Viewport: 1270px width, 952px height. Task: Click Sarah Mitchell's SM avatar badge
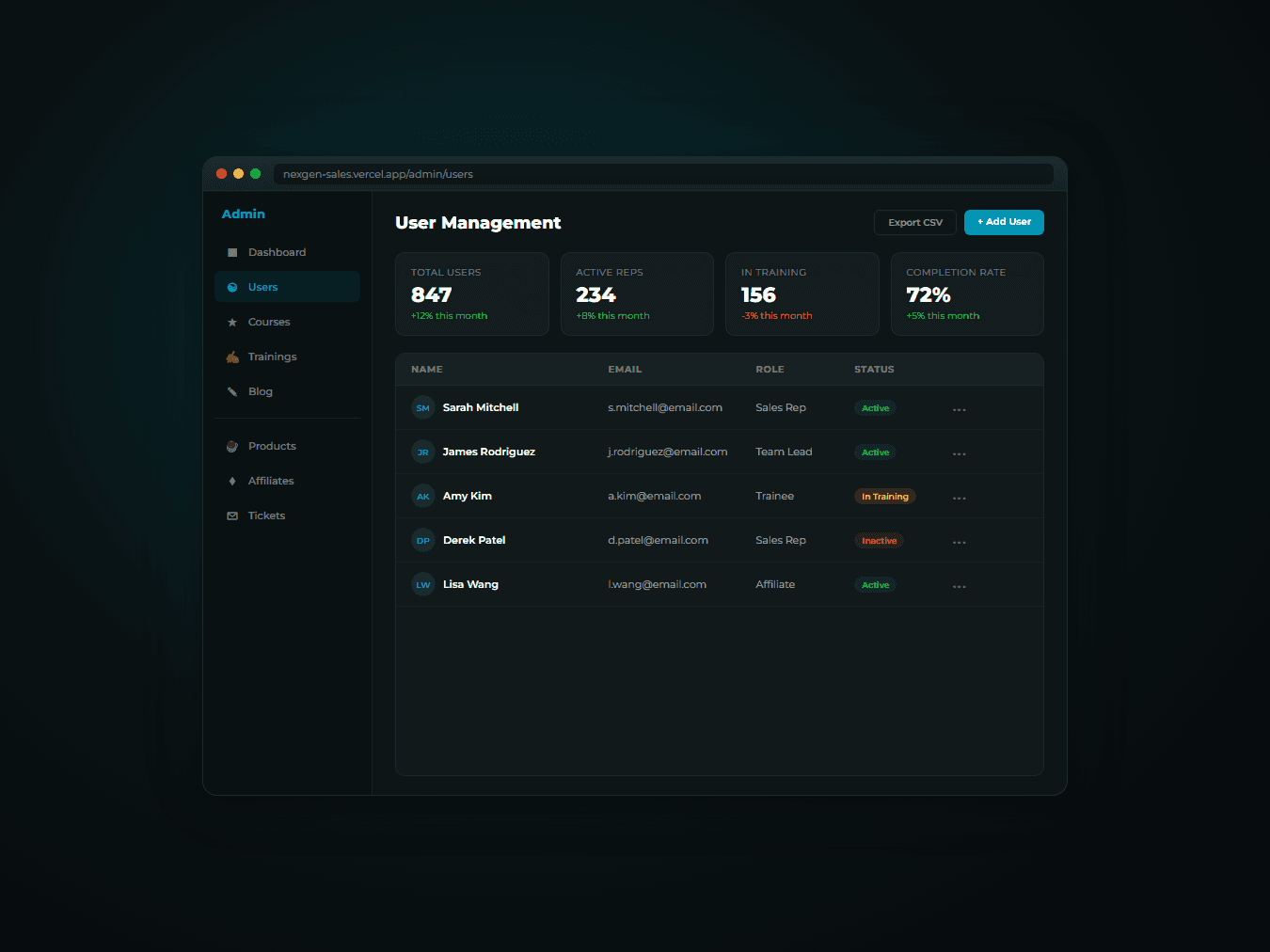pyautogui.click(x=422, y=407)
